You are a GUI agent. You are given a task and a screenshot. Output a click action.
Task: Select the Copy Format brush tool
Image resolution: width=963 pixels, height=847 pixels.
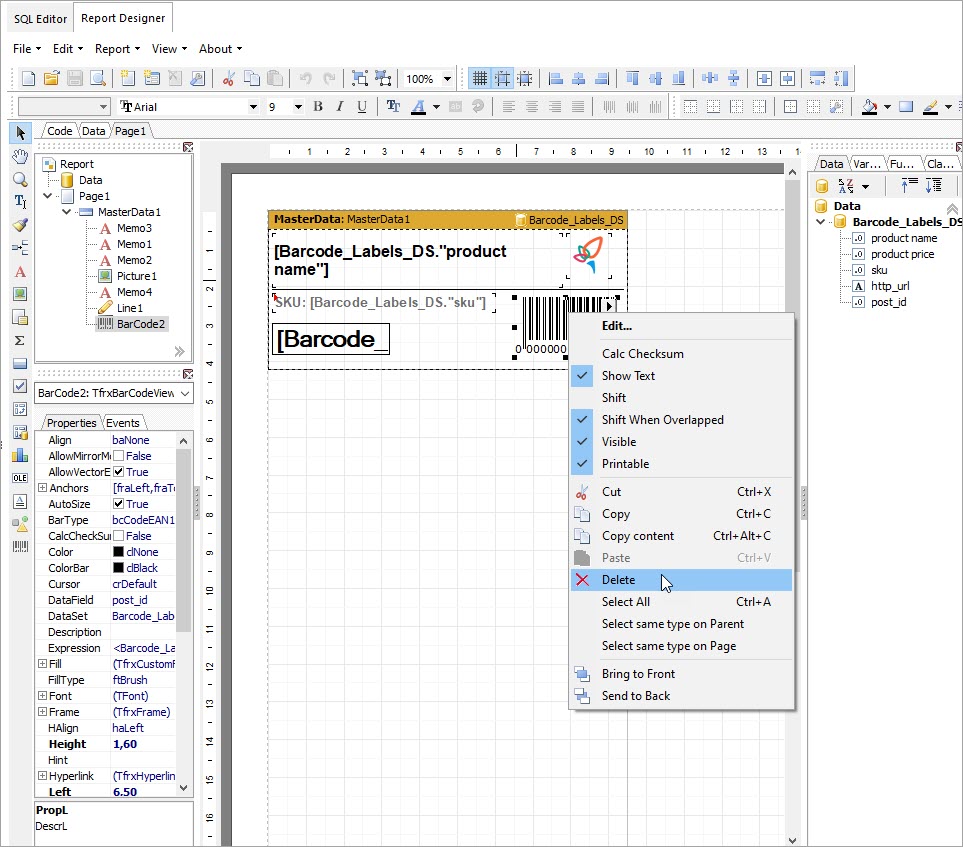coord(19,225)
